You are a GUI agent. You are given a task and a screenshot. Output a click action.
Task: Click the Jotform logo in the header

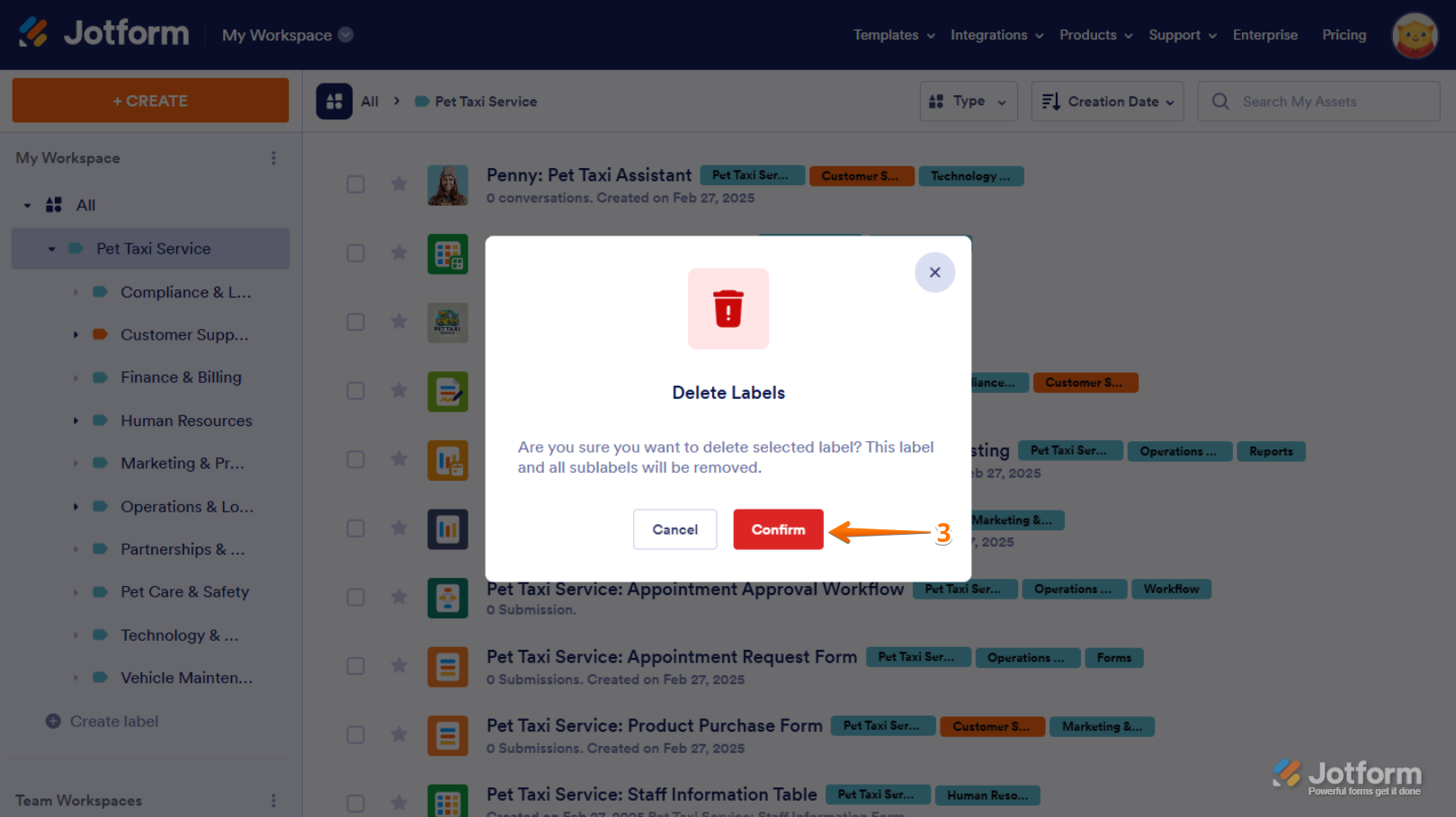pos(103,33)
